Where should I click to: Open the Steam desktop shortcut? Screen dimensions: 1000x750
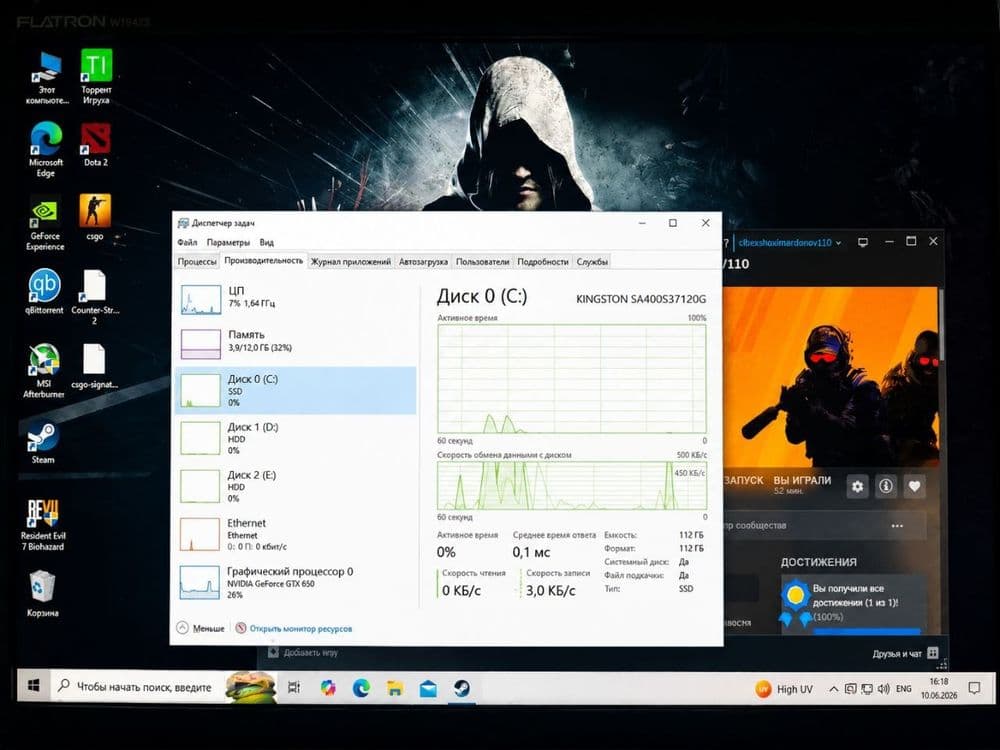tap(43, 443)
